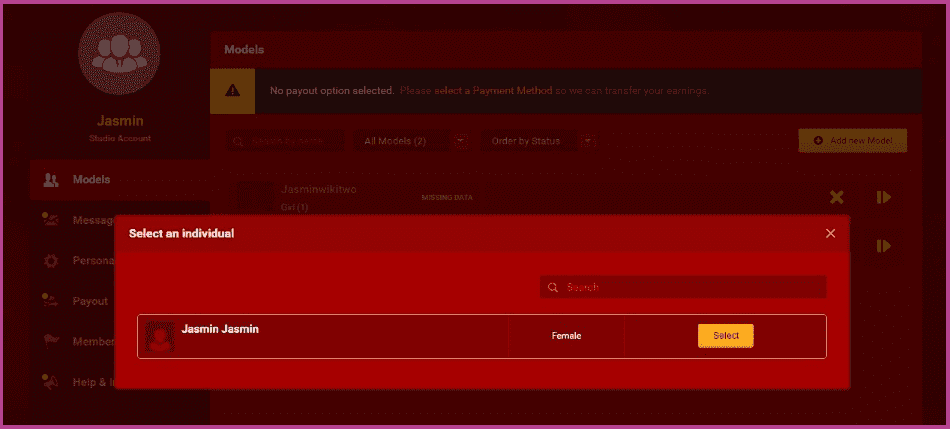The width and height of the screenshot is (950, 429).
Task: Open the Personal gear icon
Action: [51, 261]
